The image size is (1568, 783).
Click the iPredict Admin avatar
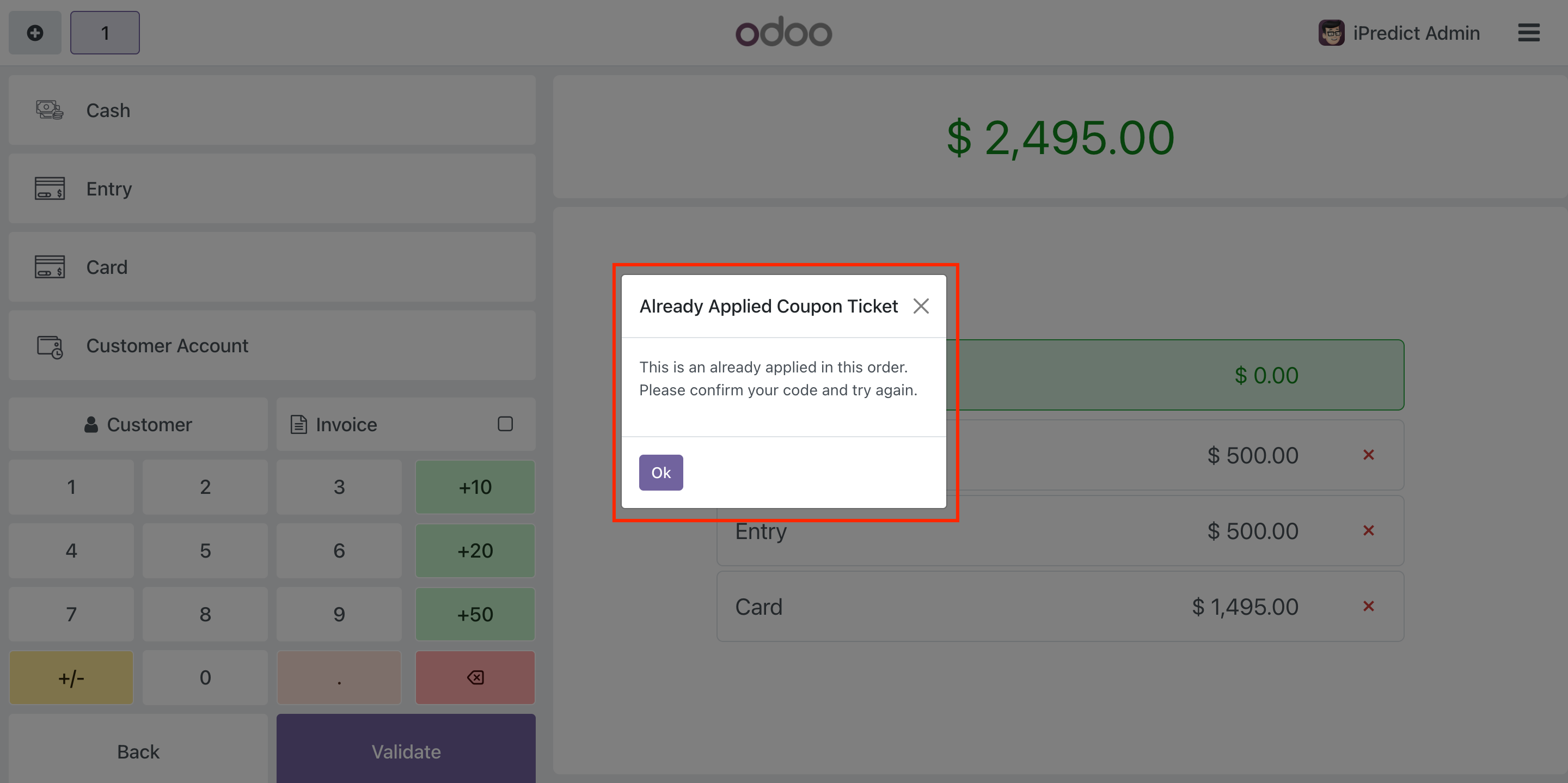(x=1331, y=33)
